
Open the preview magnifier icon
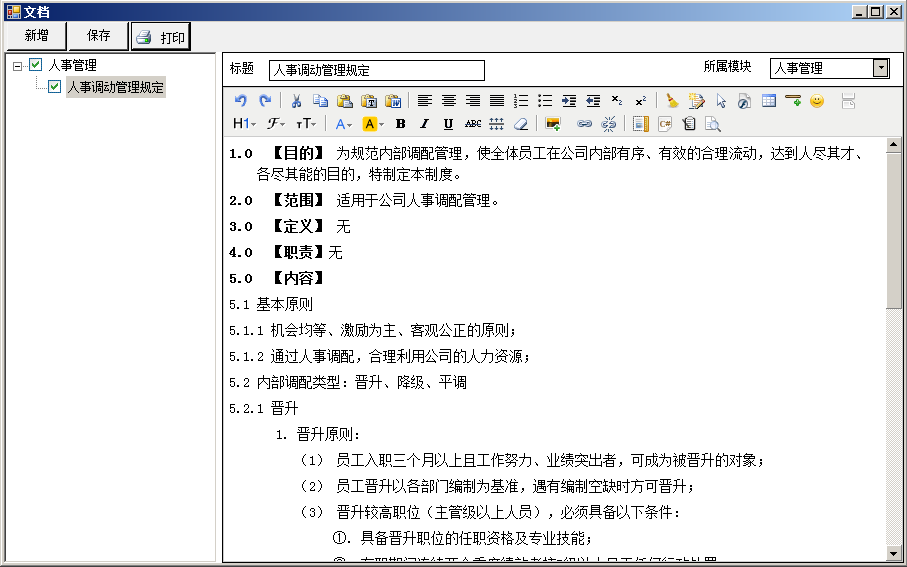pos(713,124)
